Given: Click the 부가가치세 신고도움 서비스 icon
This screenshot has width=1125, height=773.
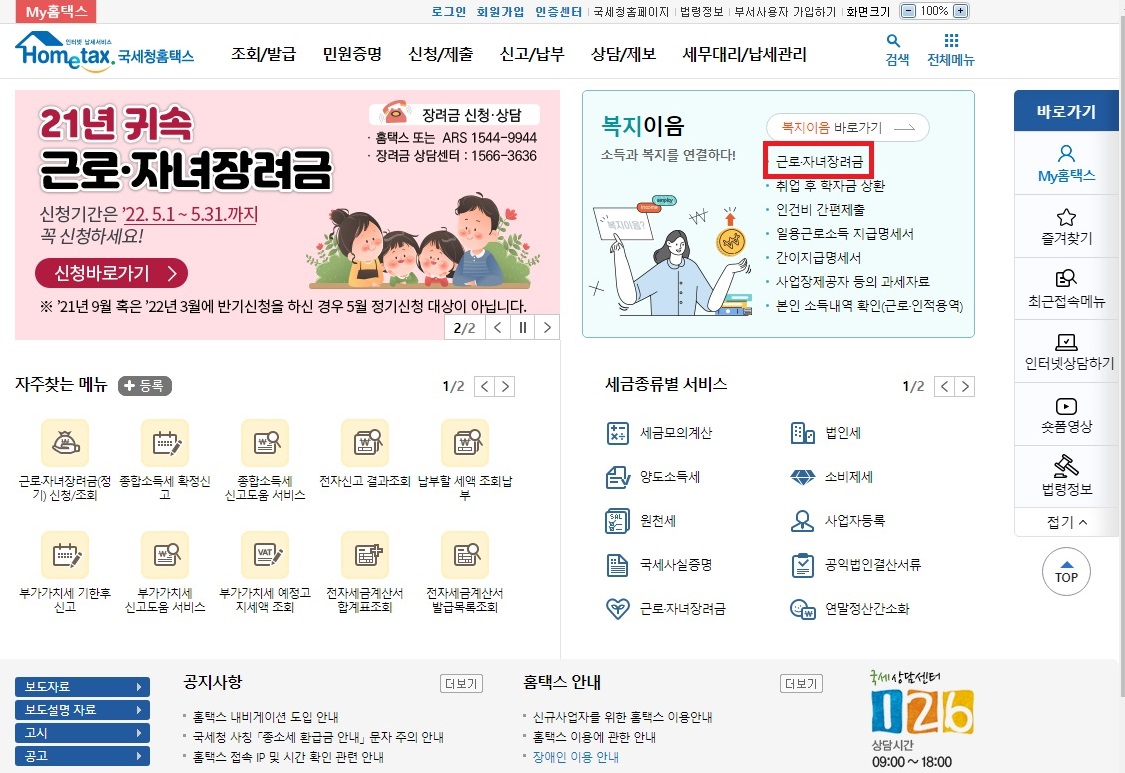Looking at the screenshot, I should [165, 555].
